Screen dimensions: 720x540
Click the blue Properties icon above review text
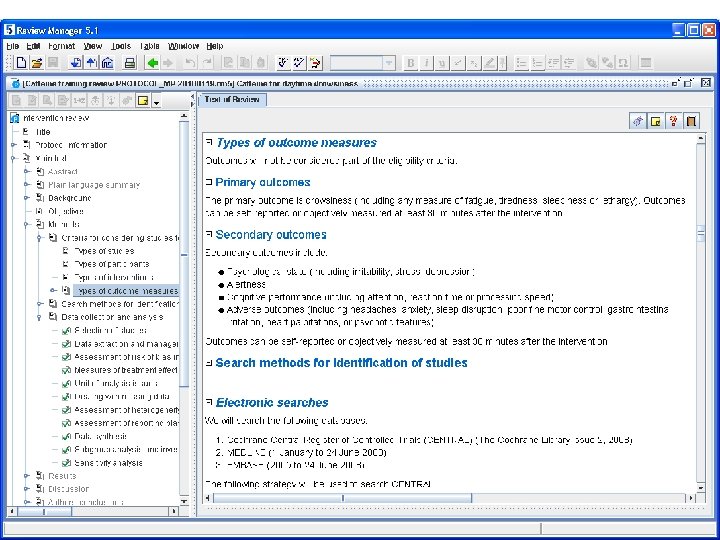click(638, 121)
